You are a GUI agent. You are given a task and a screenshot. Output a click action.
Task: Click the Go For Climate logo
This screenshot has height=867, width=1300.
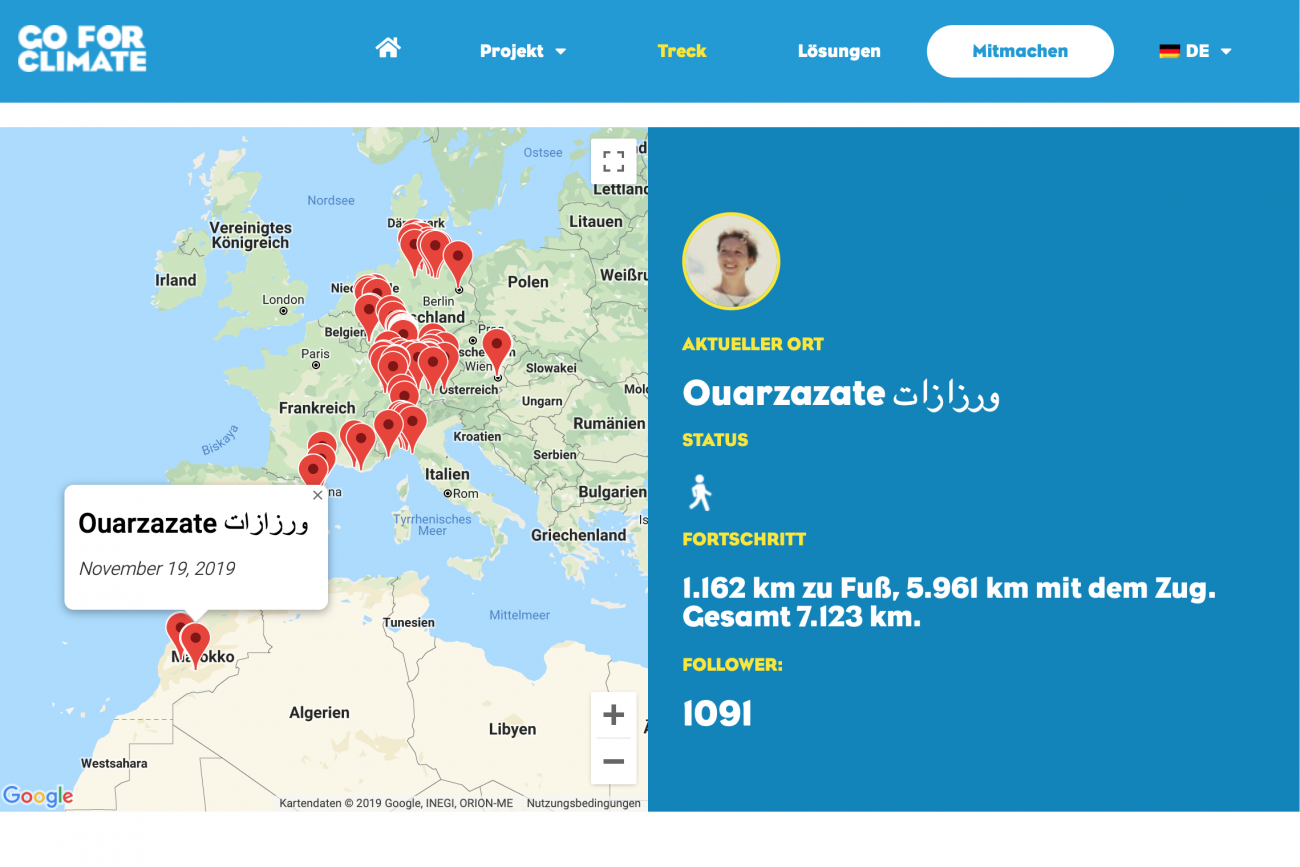(82, 50)
